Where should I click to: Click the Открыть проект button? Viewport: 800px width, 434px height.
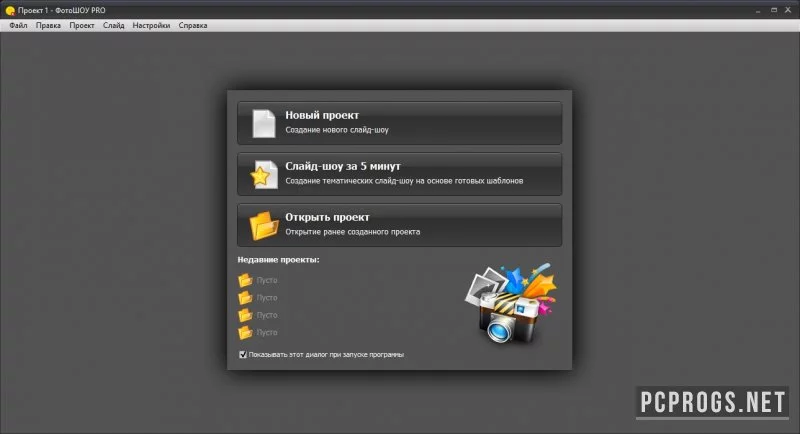pos(399,225)
